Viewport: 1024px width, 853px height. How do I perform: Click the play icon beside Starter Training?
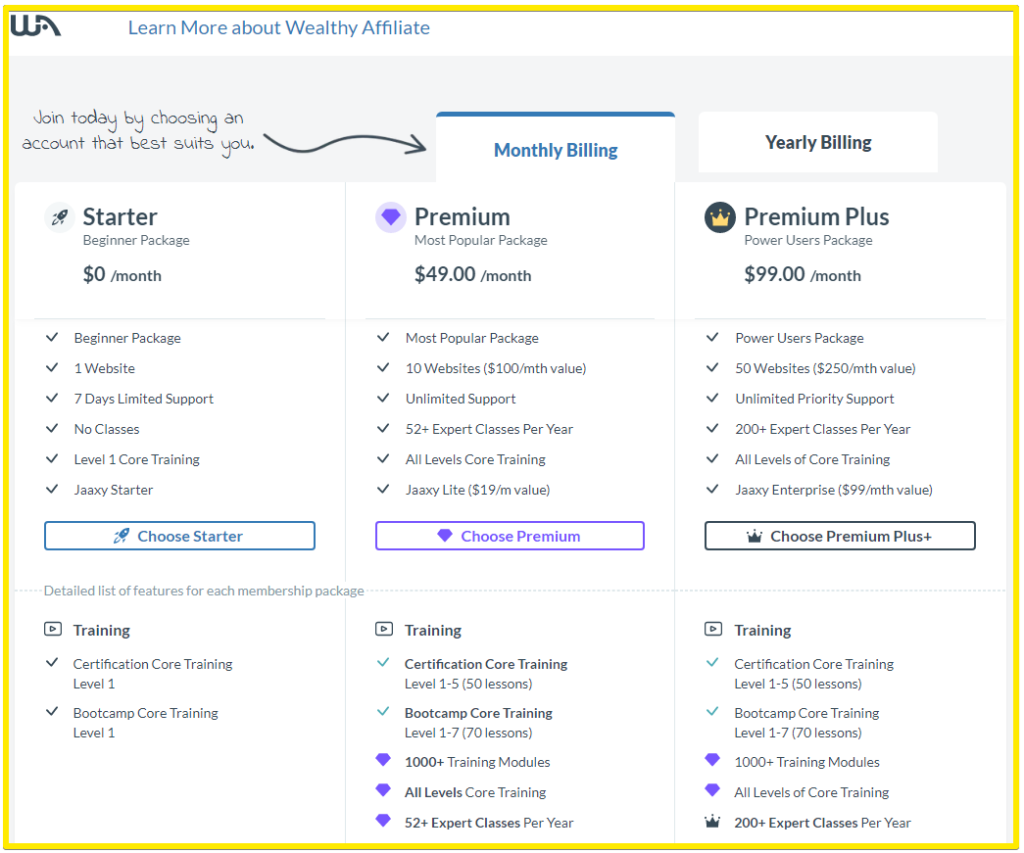tap(53, 629)
